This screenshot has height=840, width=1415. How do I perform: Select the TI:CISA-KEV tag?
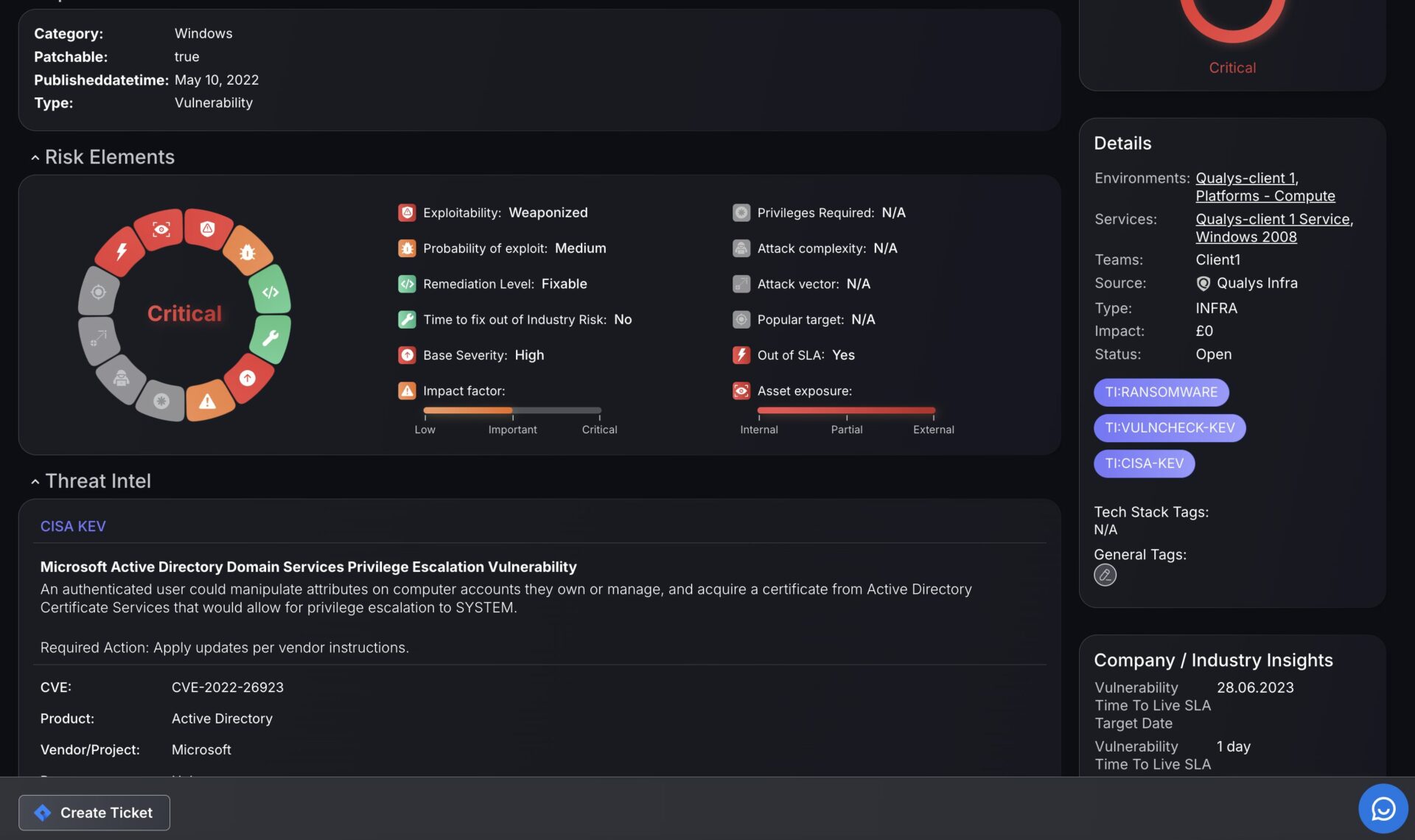[x=1144, y=463]
